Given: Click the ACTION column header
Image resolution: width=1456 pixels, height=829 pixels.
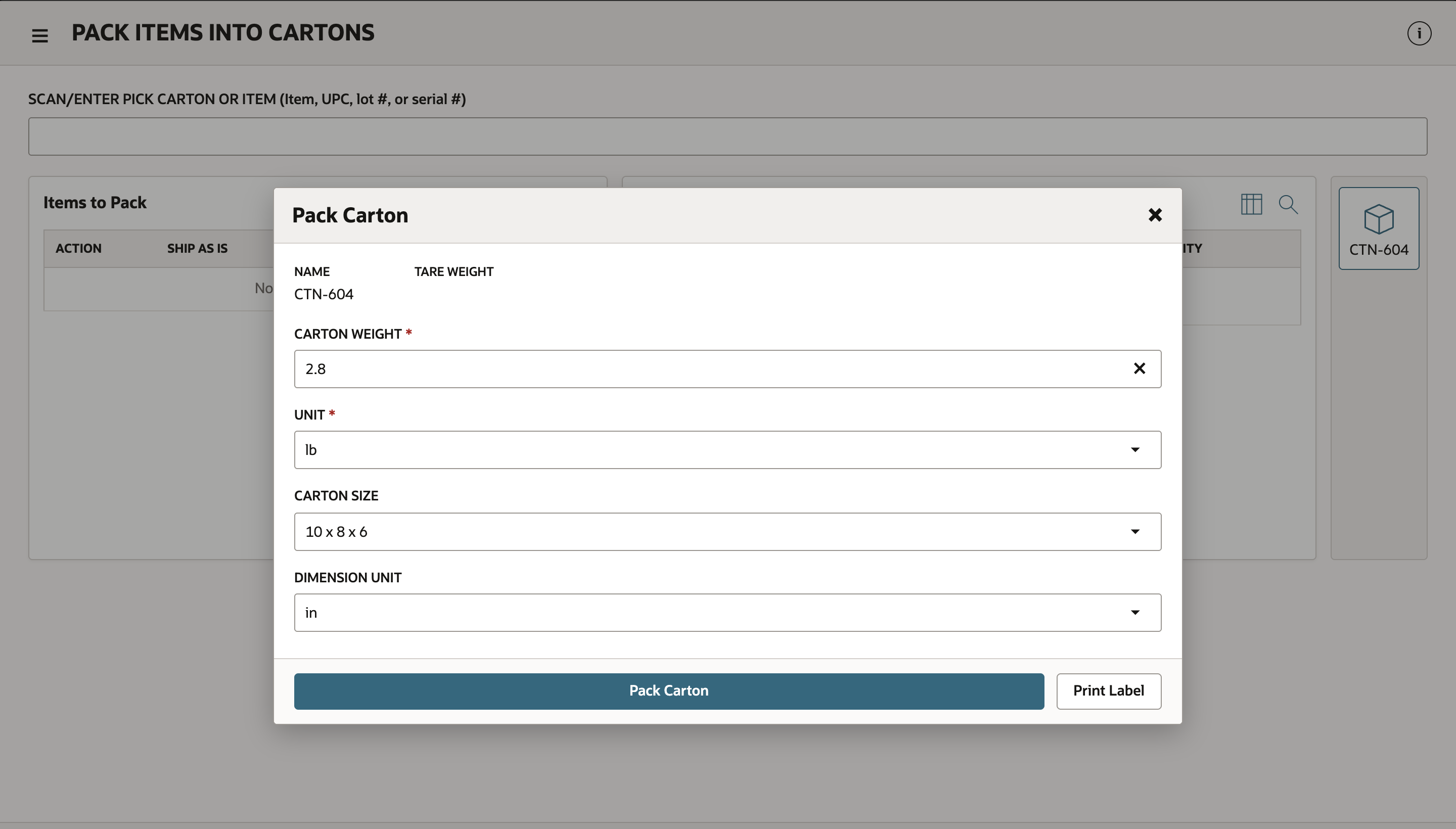Looking at the screenshot, I should 78,248.
